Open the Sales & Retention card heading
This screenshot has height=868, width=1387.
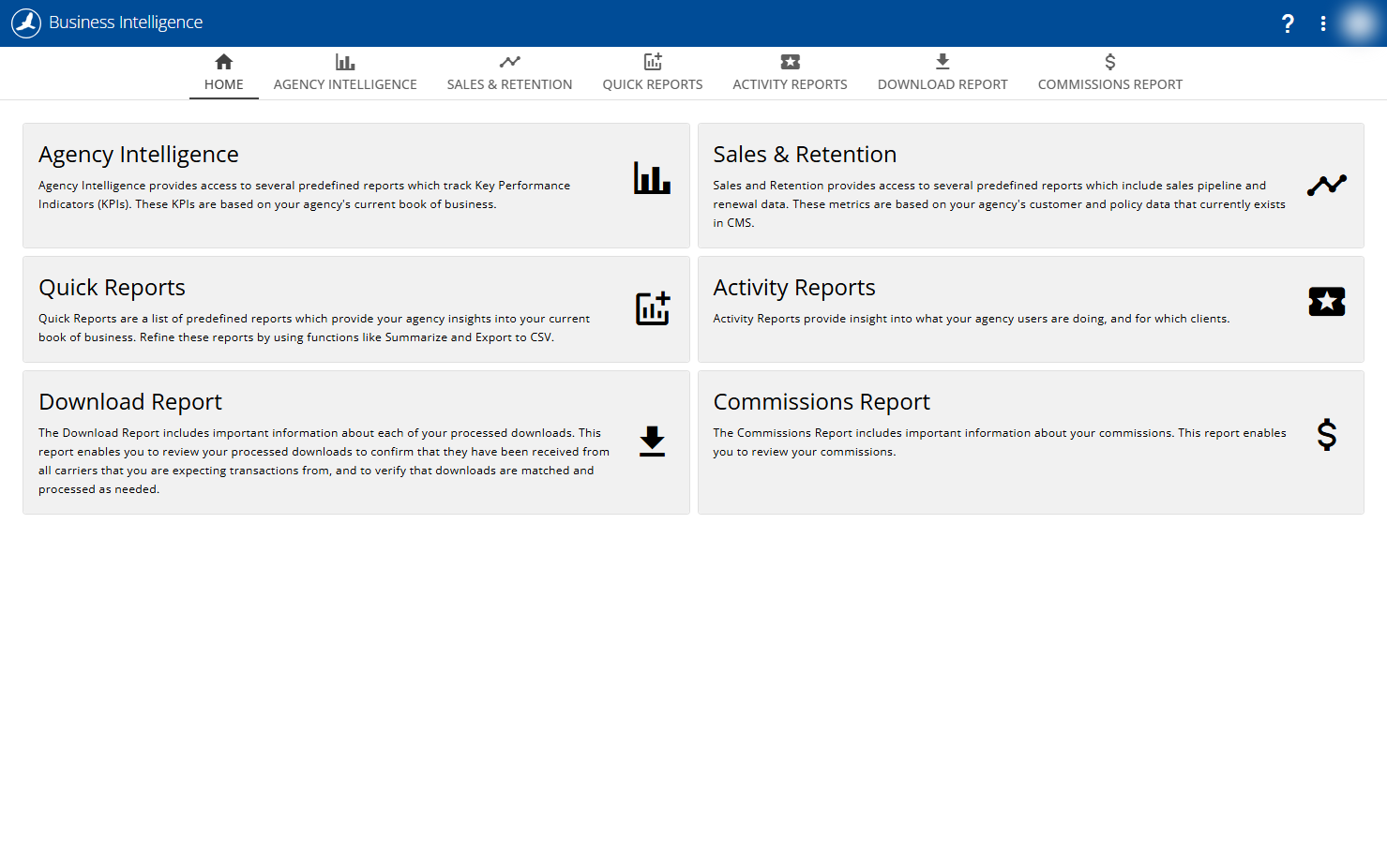(x=805, y=155)
